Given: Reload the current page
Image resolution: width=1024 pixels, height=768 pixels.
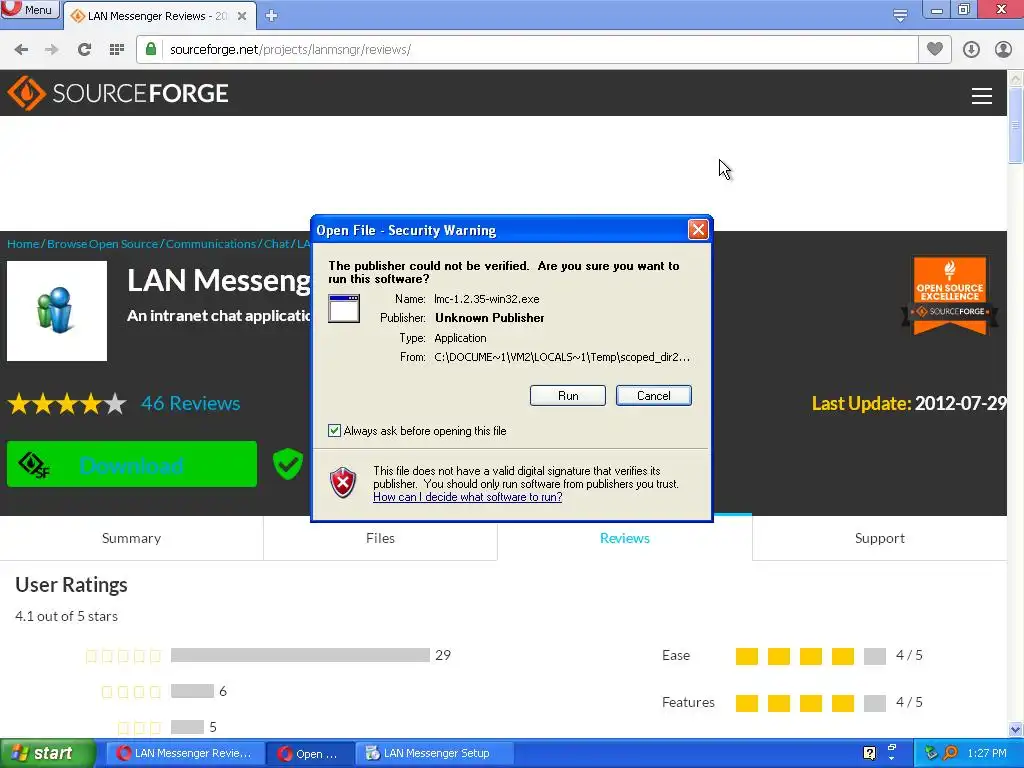Looking at the screenshot, I should (84, 50).
